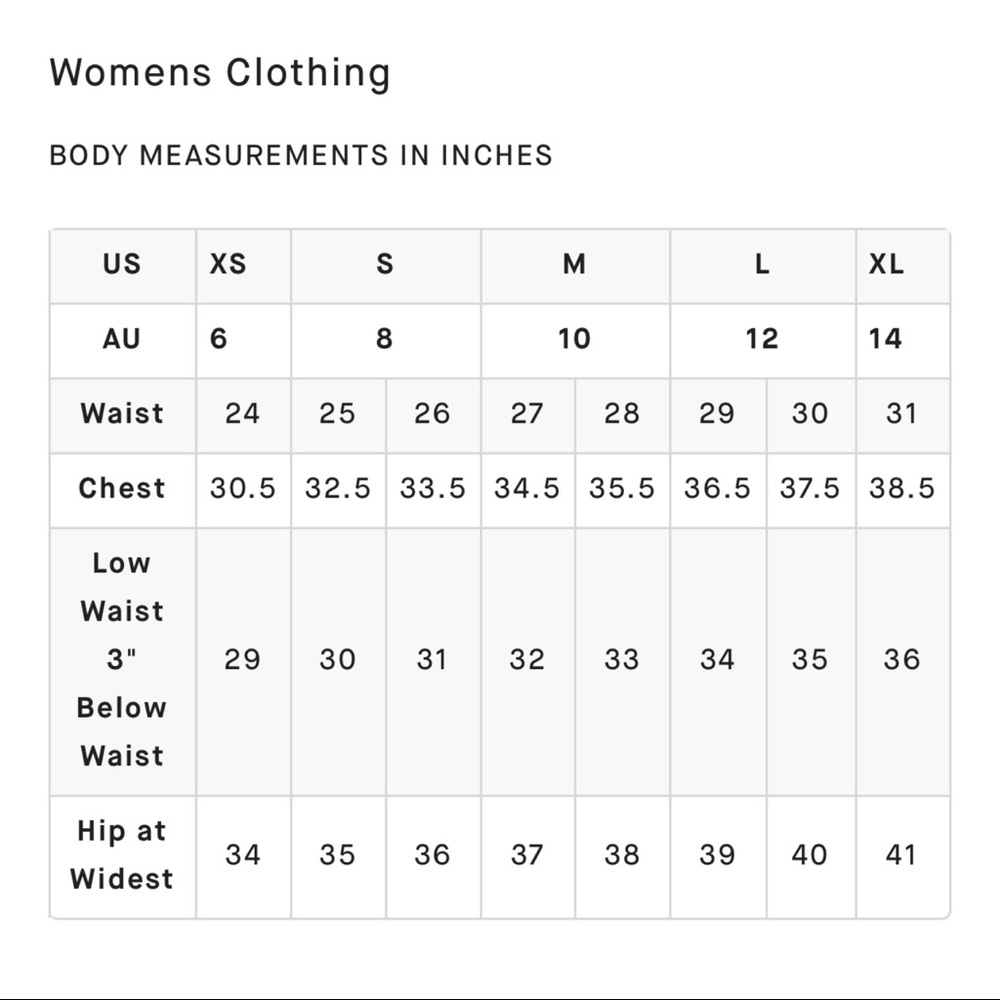1000x1000 pixels.
Task: Click the AU size 8 cell
Action: (x=384, y=340)
